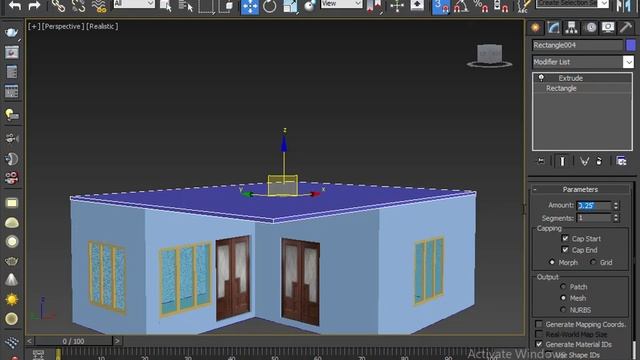640x360 pixels.
Task: Click the Redo arrow icon
Action: 34,6
